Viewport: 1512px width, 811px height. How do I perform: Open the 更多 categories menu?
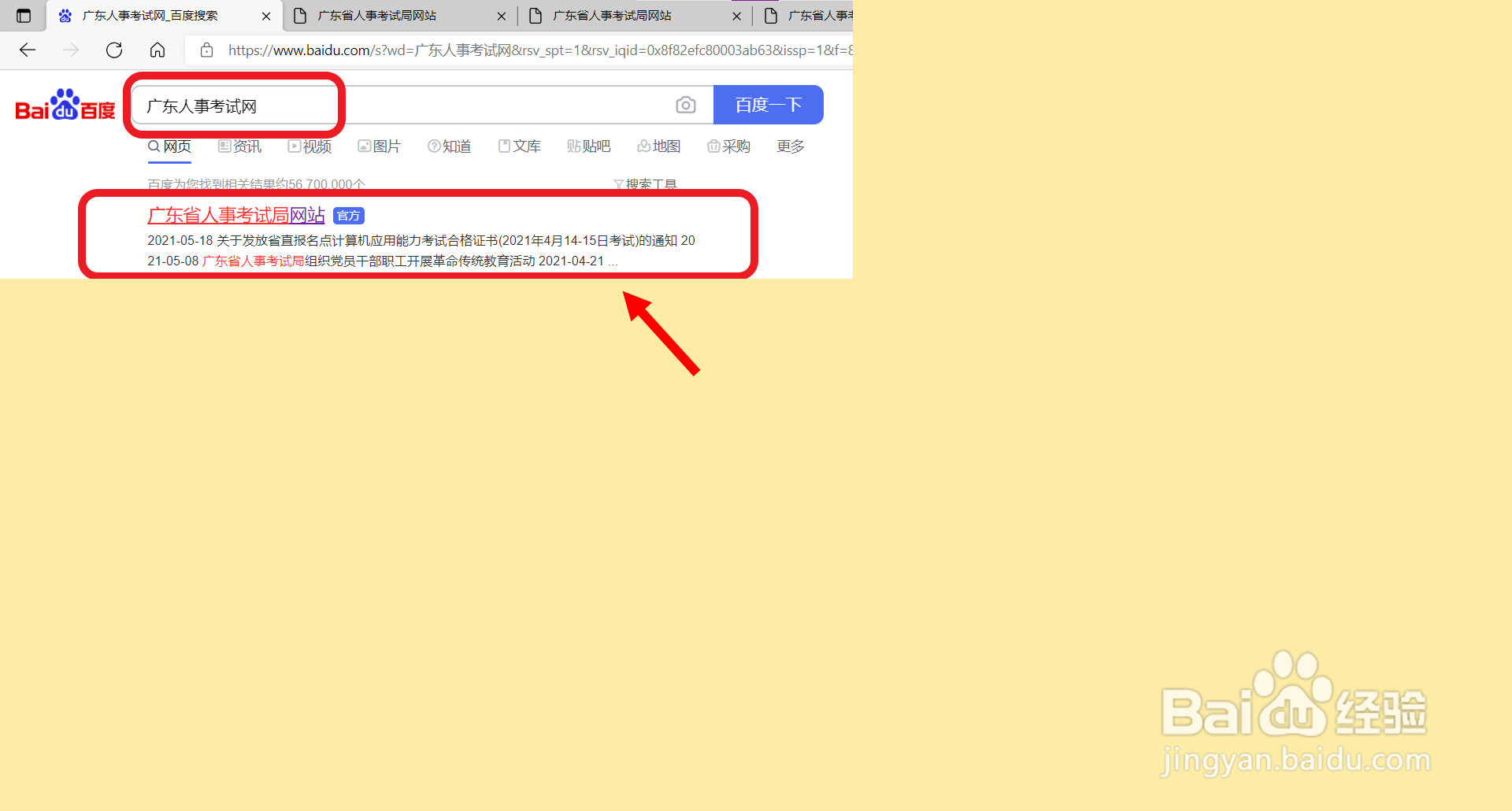click(x=791, y=146)
